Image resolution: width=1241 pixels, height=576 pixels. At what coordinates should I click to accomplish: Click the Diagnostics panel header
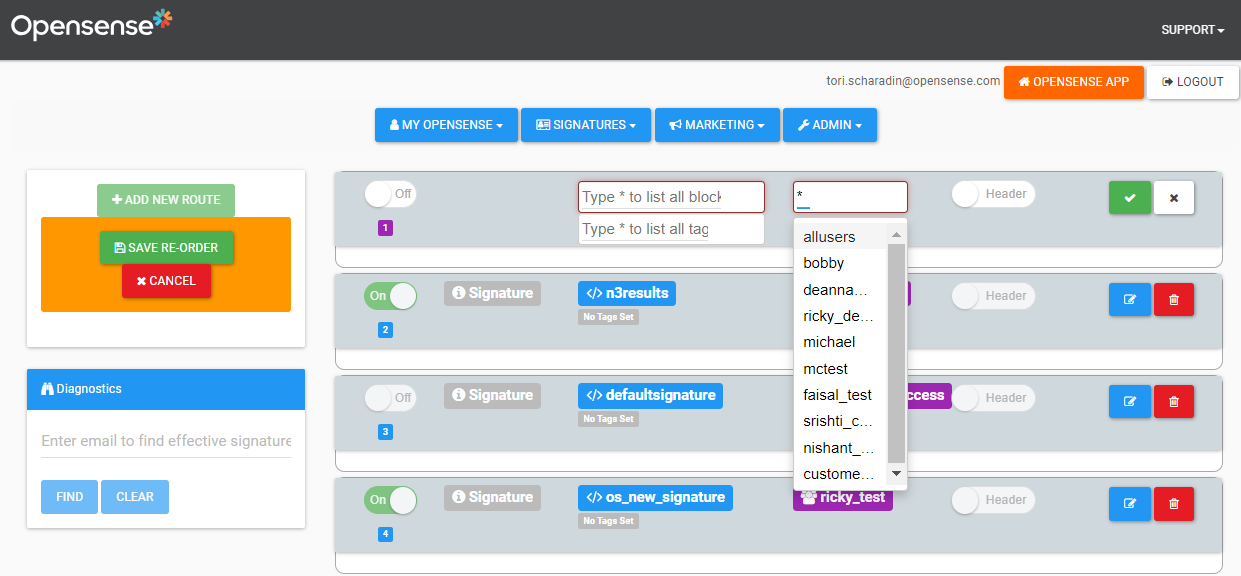coord(166,389)
